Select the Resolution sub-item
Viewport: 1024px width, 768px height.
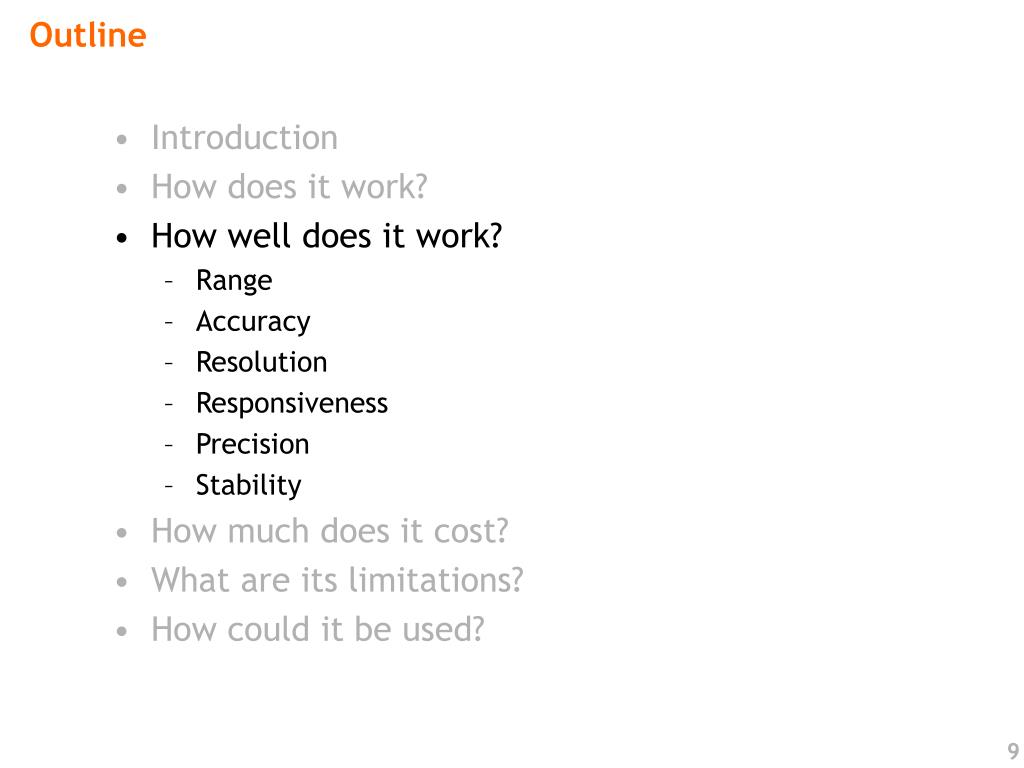tap(261, 362)
